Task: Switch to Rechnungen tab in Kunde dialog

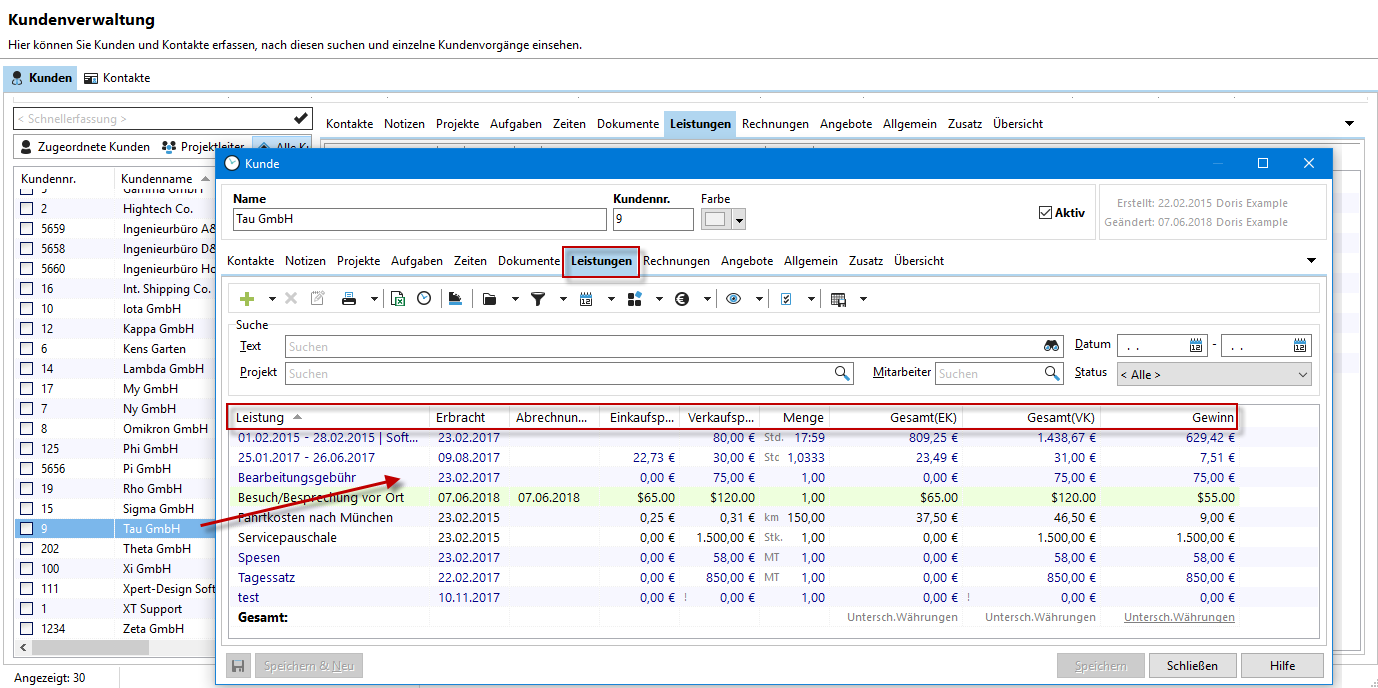Action: pos(676,261)
